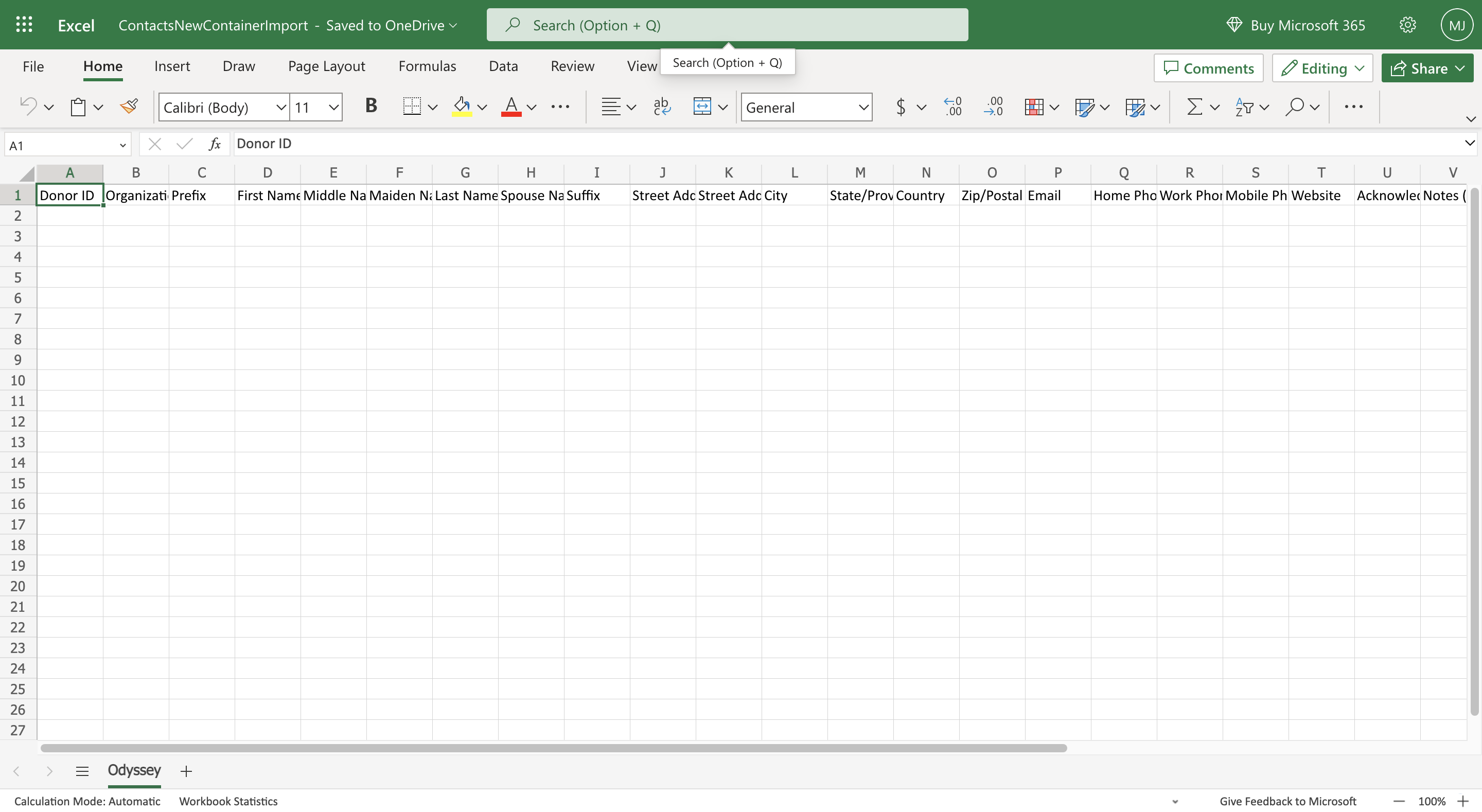Click the Format Painter brush icon
This screenshot has width=1482, height=812.
pyautogui.click(x=129, y=107)
